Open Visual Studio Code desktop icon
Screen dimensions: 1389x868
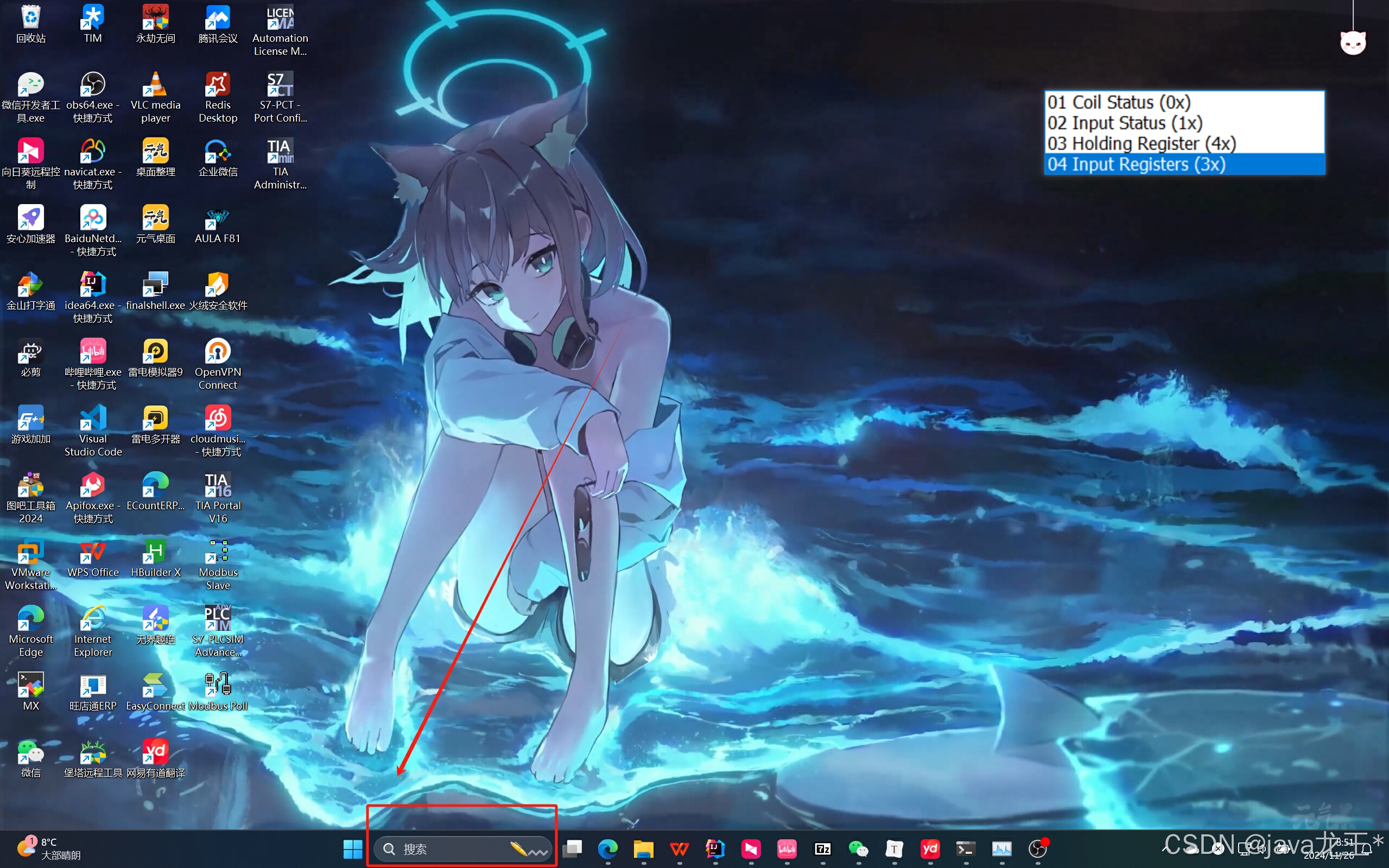point(93,419)
